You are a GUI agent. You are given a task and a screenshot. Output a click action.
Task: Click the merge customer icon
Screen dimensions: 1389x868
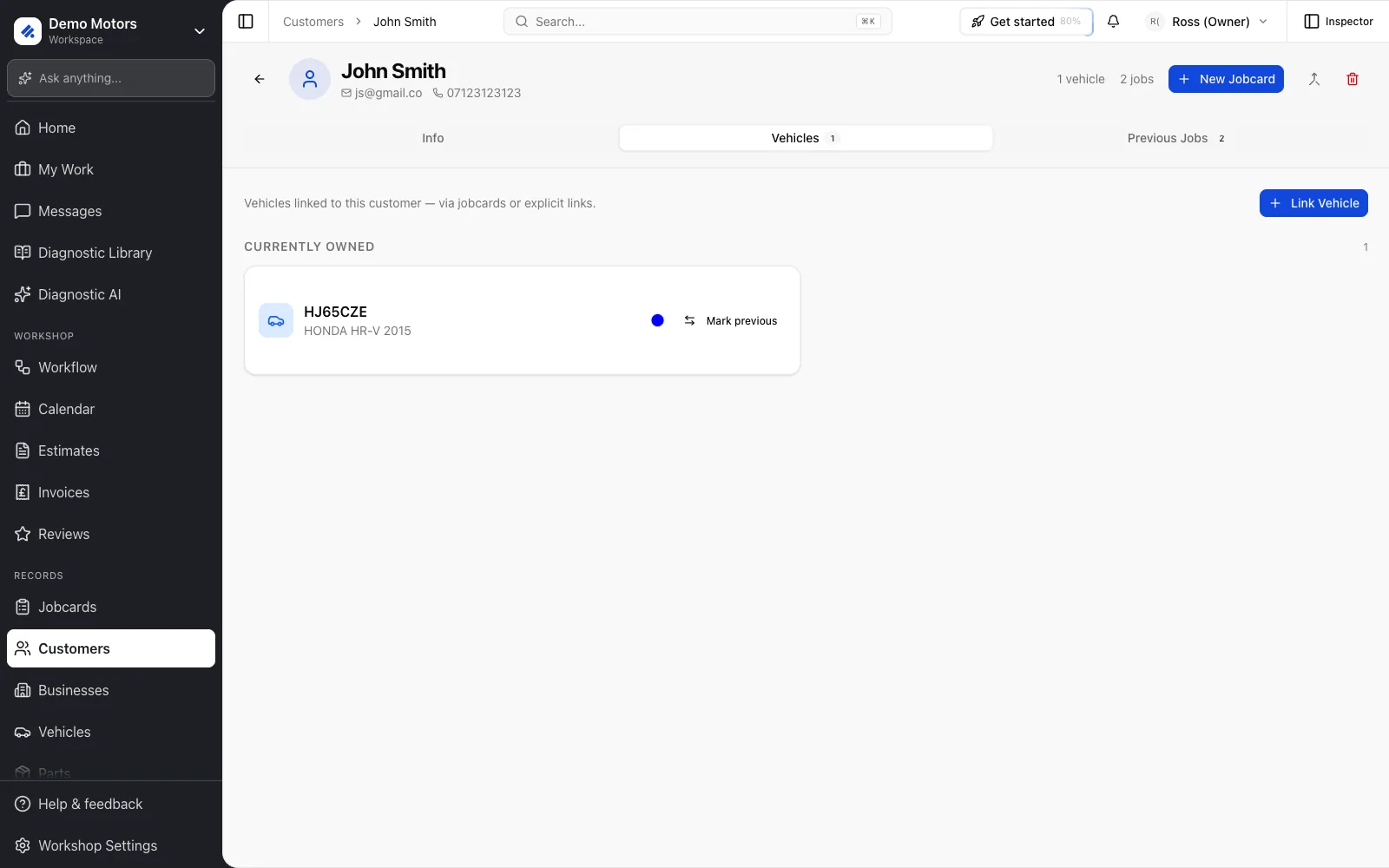1313,79
